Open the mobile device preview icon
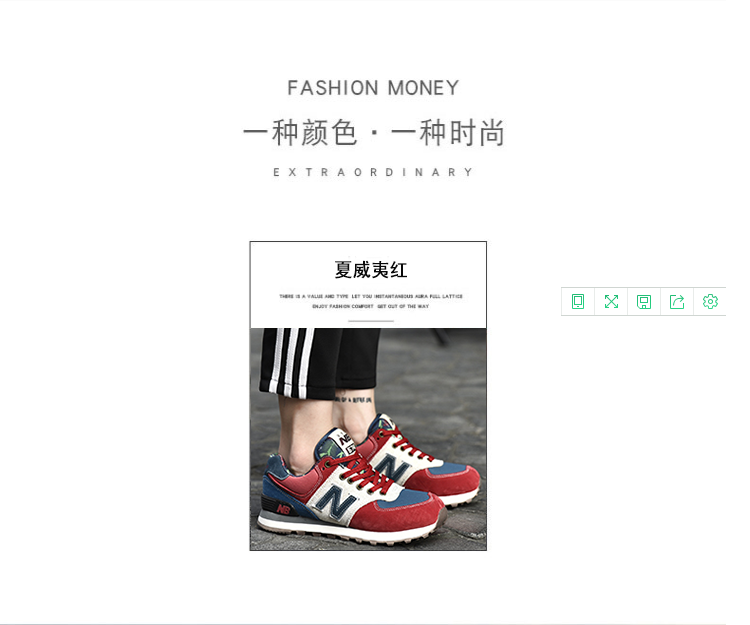The height and width of the screenshot is (625, 750). click(578, 302)
